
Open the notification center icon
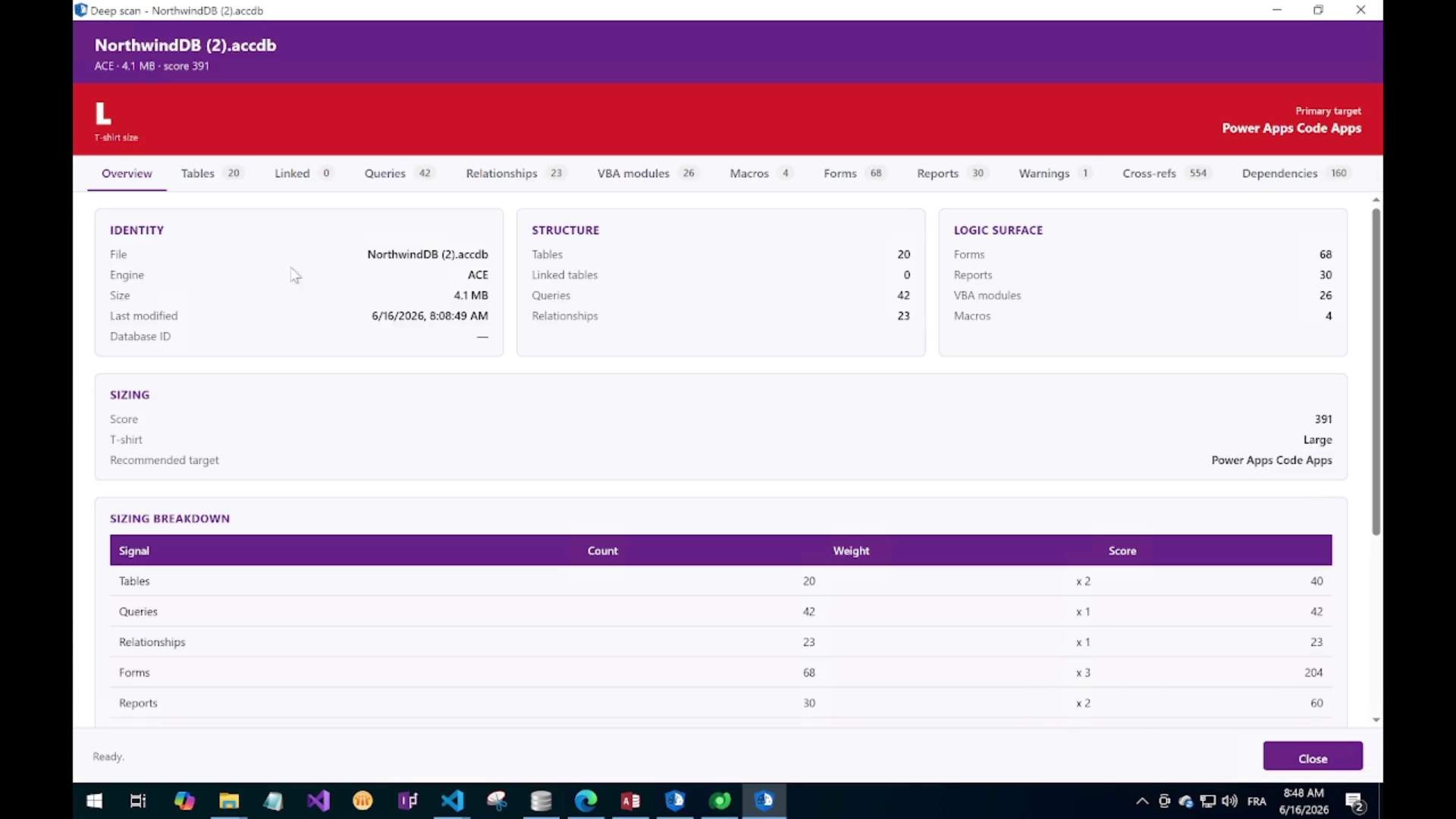click(x=1355, y=802)
